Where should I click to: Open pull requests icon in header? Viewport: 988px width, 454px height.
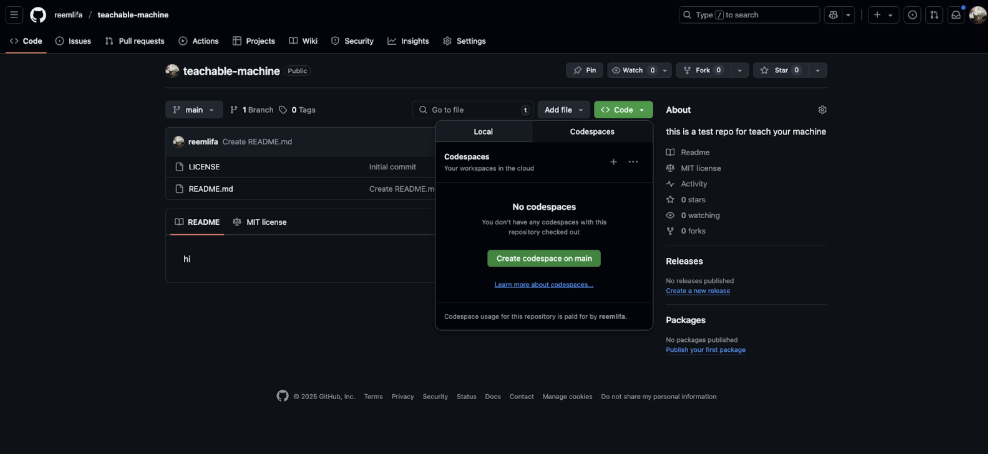[934, 15]
